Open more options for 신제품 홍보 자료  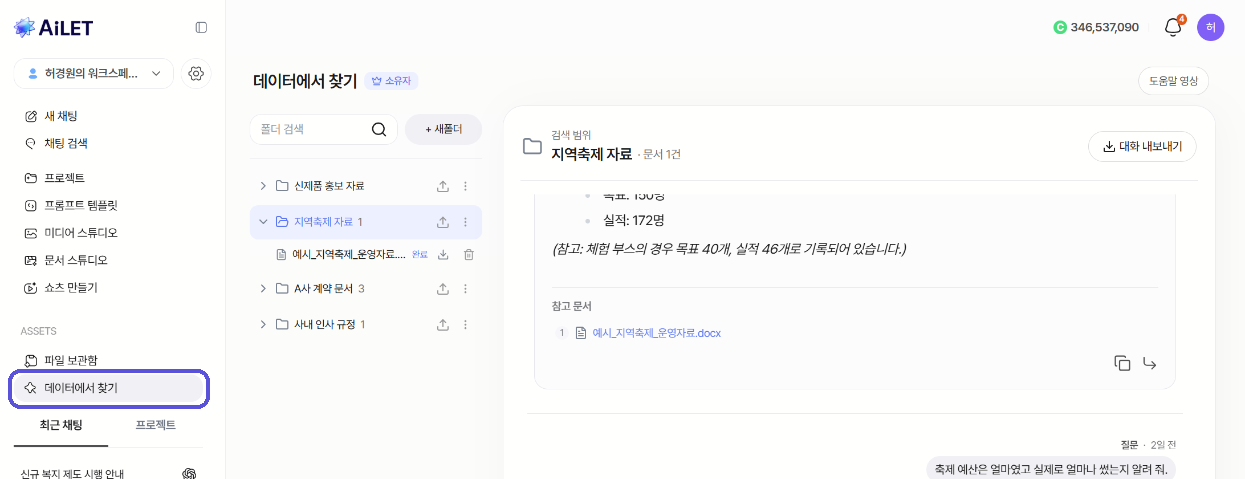[x=465, y=186]
